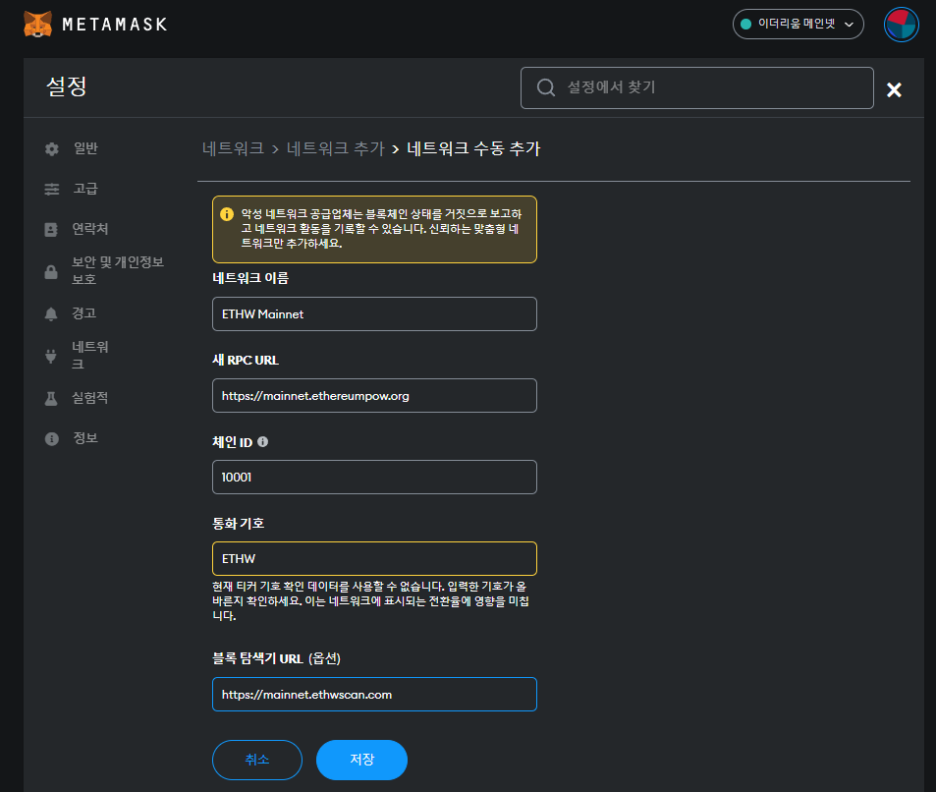
Task: Open the Ethereum Mainnet network dropdown
Action: (x=798, y=24)
